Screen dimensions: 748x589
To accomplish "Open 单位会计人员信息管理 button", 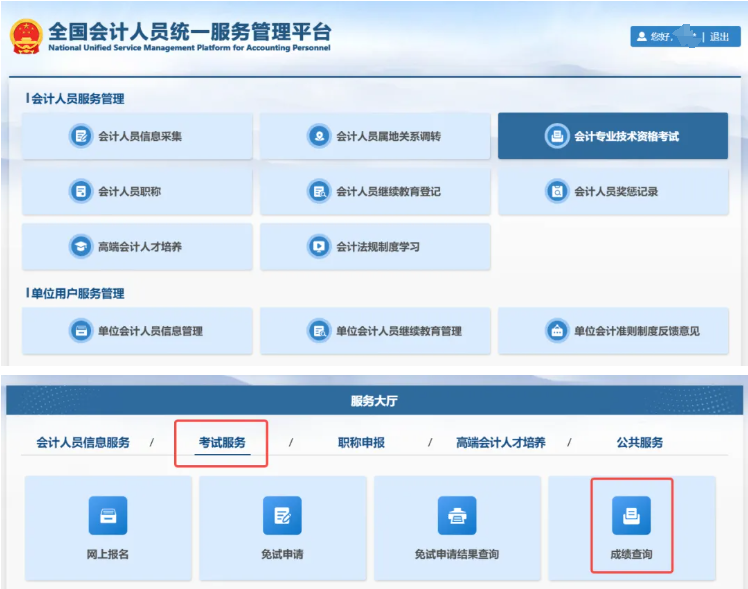I will [137, 330].
